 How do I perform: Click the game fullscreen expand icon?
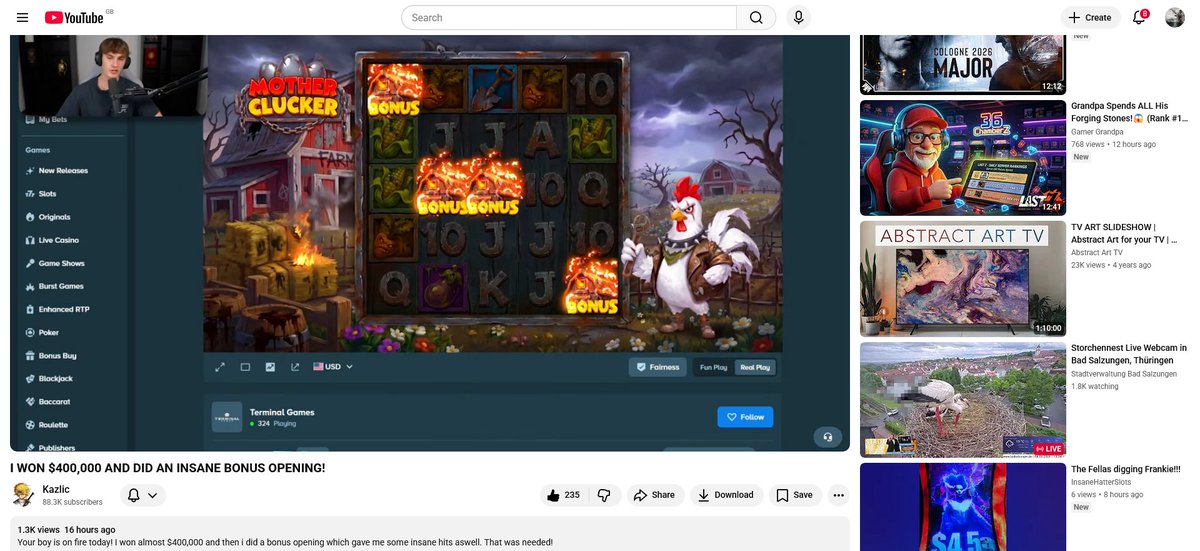pyautogui.click(x=220, y=367)
